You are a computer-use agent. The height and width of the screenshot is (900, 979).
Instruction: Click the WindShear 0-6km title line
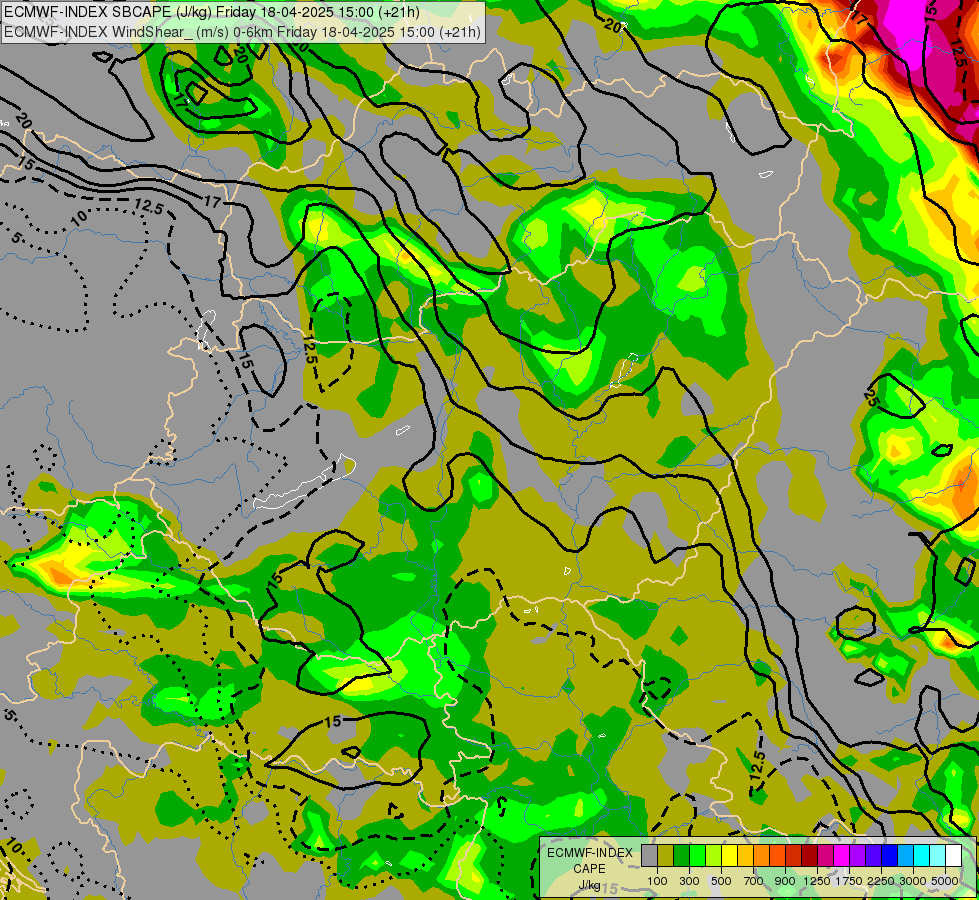[242, 32]
